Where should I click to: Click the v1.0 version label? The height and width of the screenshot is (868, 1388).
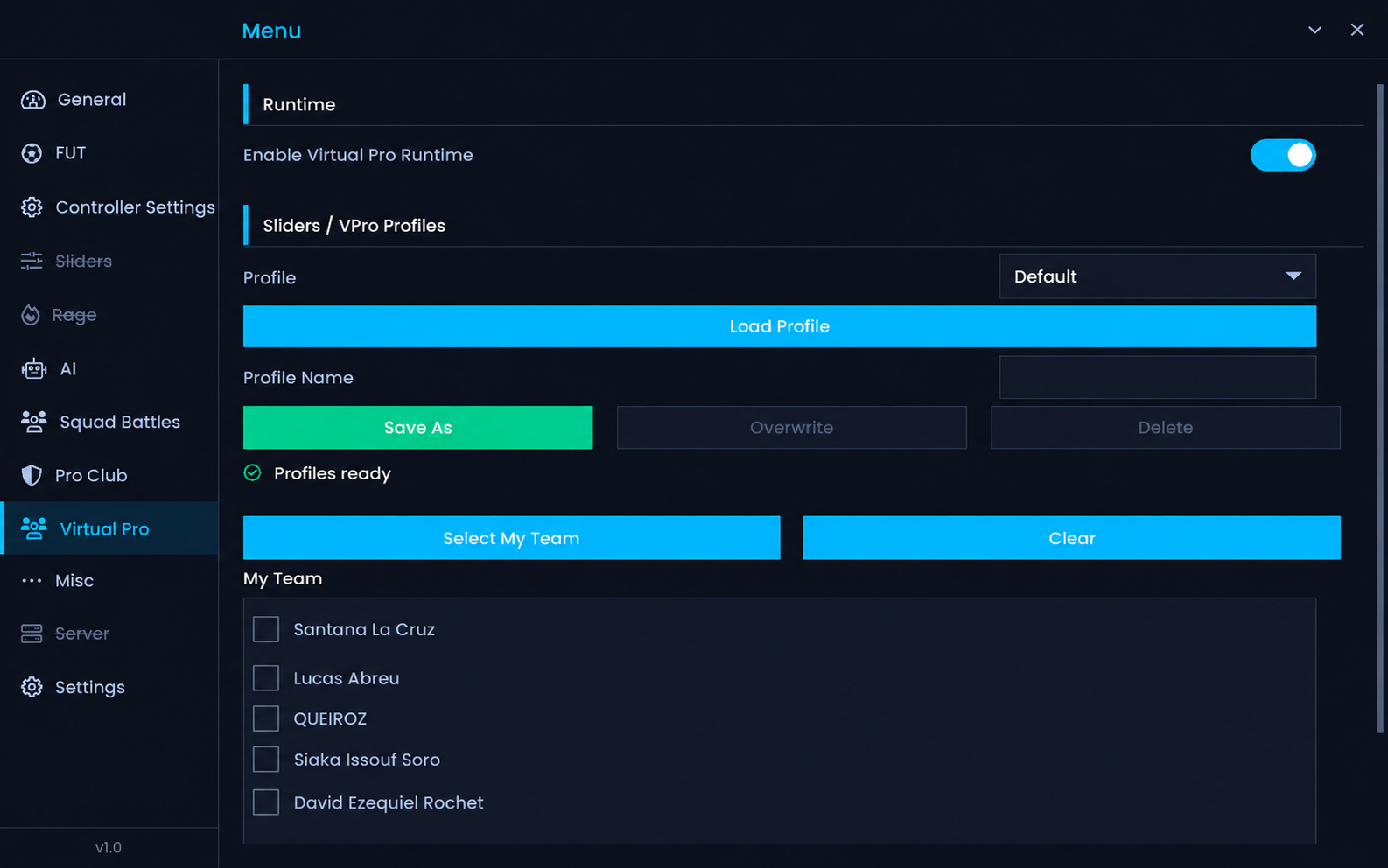(x=109, y=848)
